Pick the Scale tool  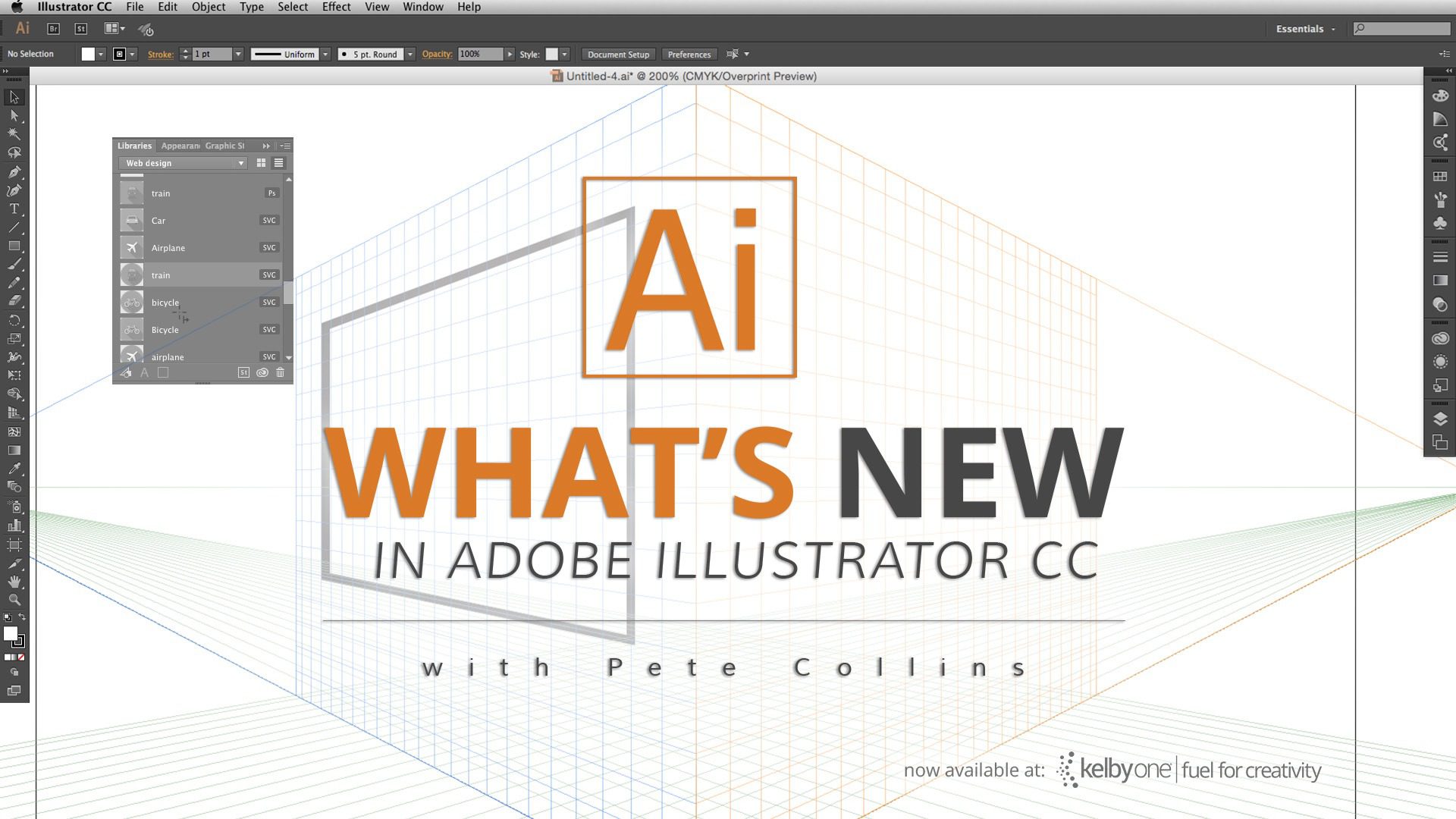coord(14,338)
